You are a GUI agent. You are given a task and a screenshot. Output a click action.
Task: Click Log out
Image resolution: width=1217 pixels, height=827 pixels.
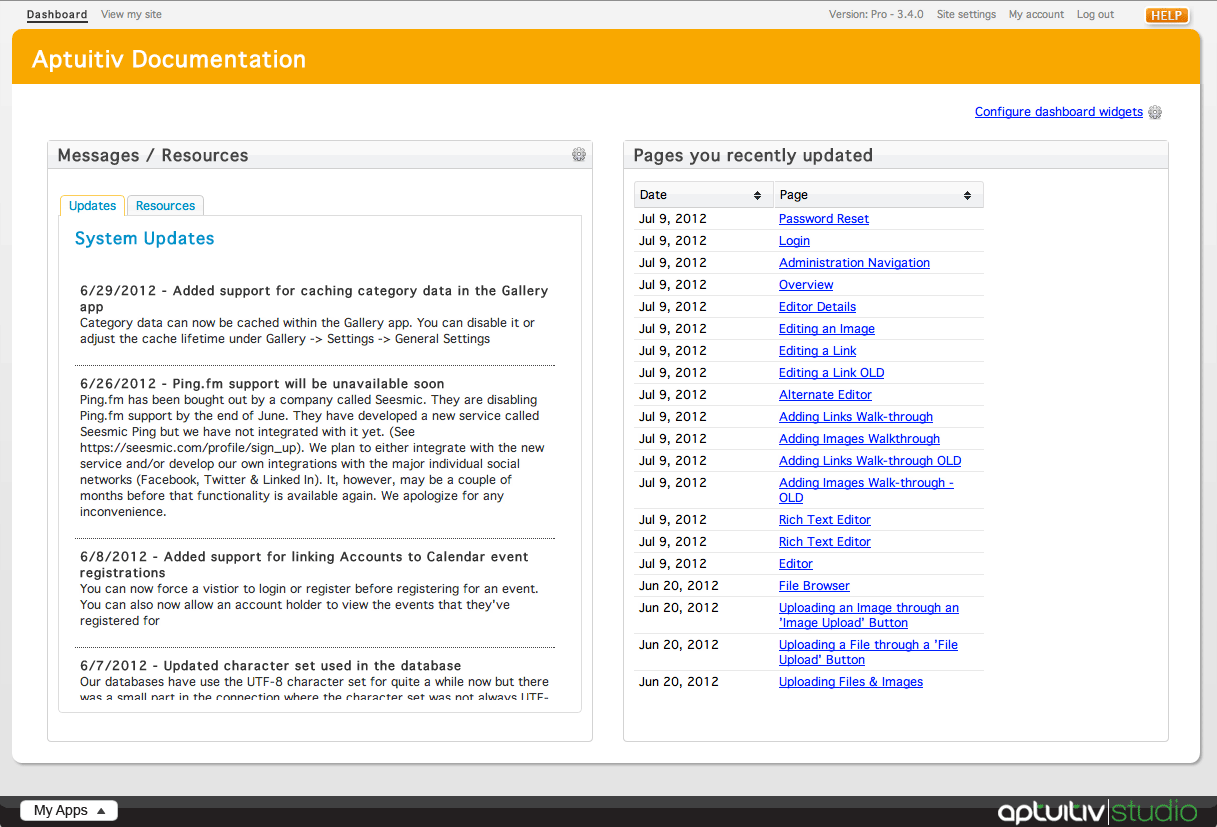click(1095, 15)
